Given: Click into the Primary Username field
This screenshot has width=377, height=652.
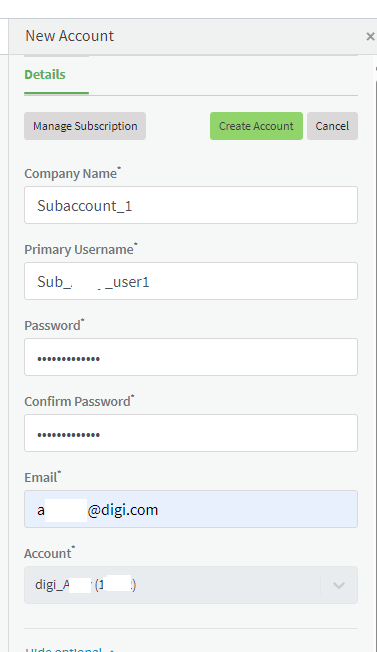Looking at the screenshot, I should (x=191, y=281).
